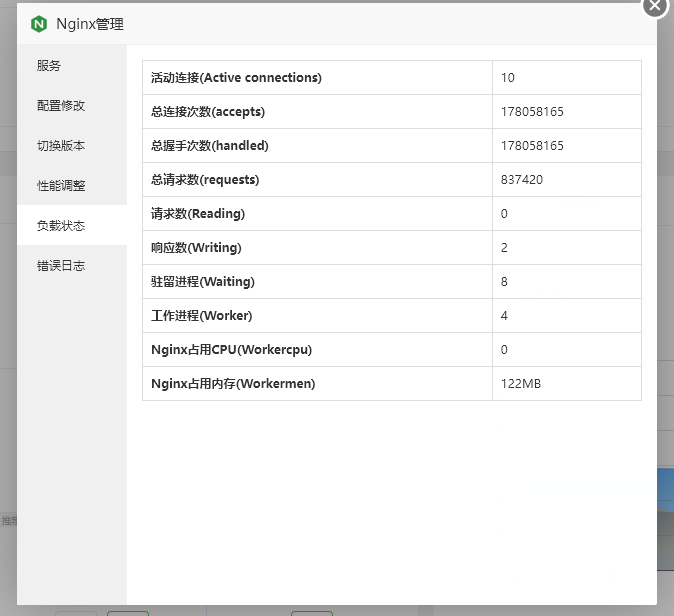Close the Nginx管理 dialog
The width and height of the screenshot is (674, 616).
coord(655,6)
